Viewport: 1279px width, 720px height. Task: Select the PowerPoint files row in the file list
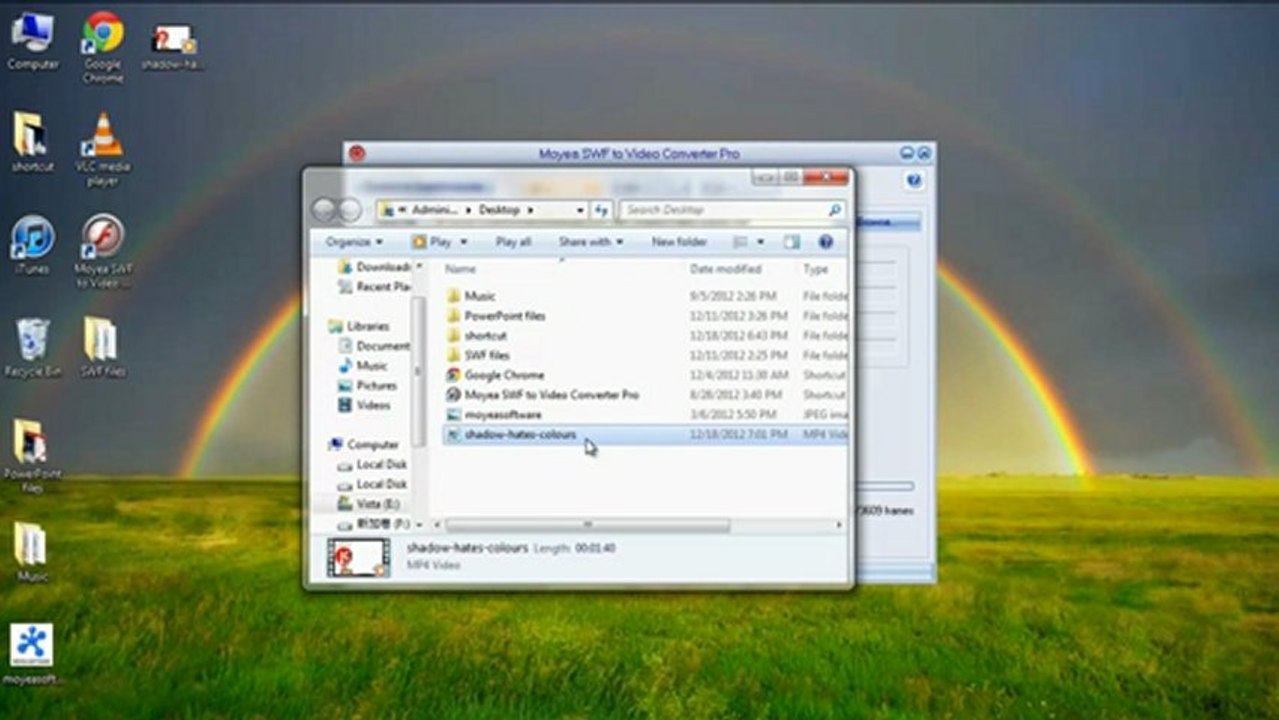tap(645, 316)
